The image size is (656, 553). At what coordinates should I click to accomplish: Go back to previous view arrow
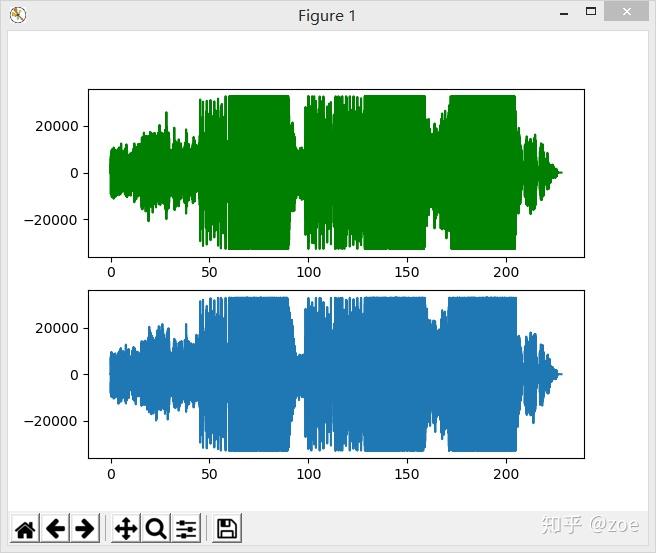tap(55, 529)
